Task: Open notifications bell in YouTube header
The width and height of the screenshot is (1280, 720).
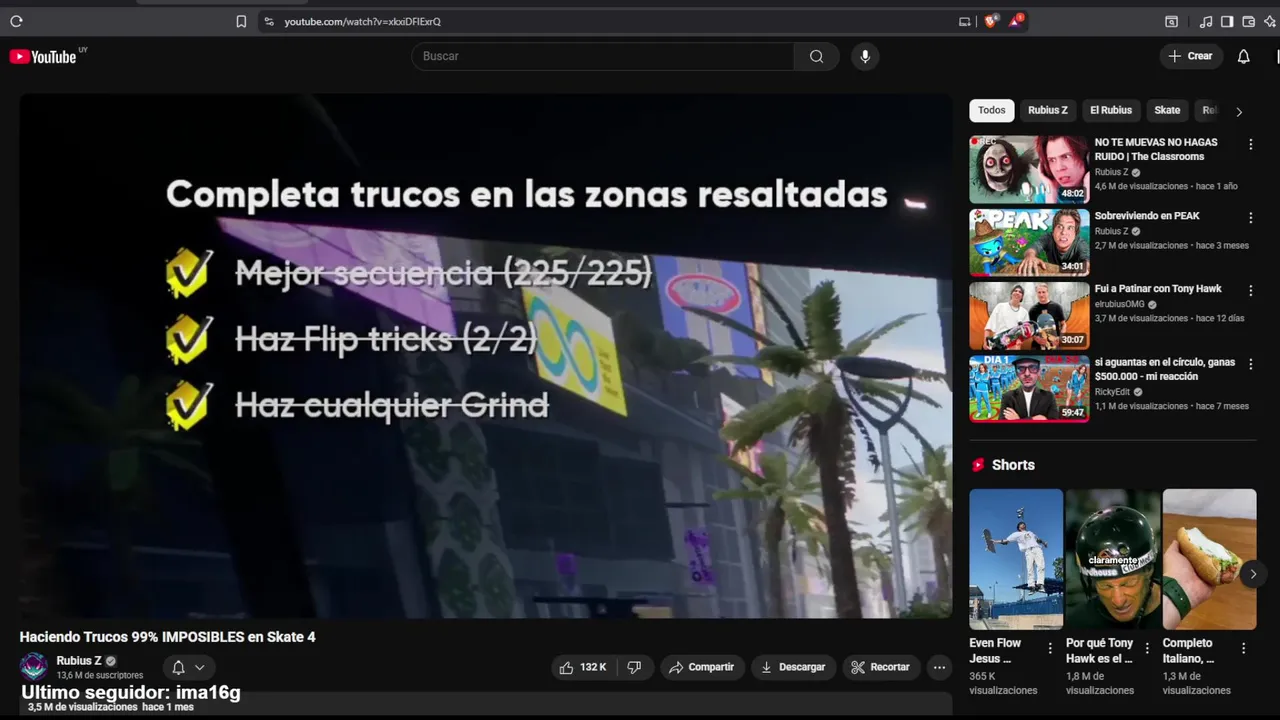Action: (1243, 56)
